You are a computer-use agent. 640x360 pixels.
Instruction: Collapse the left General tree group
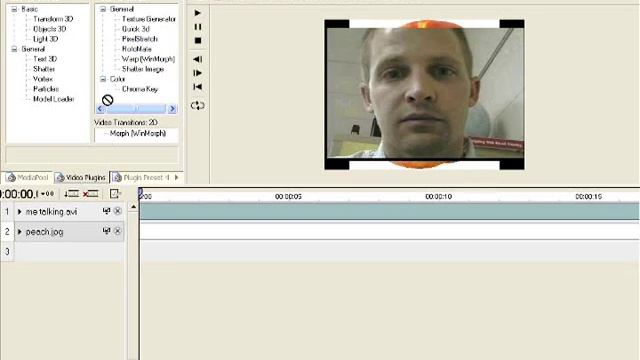click(x=14, y=49)
